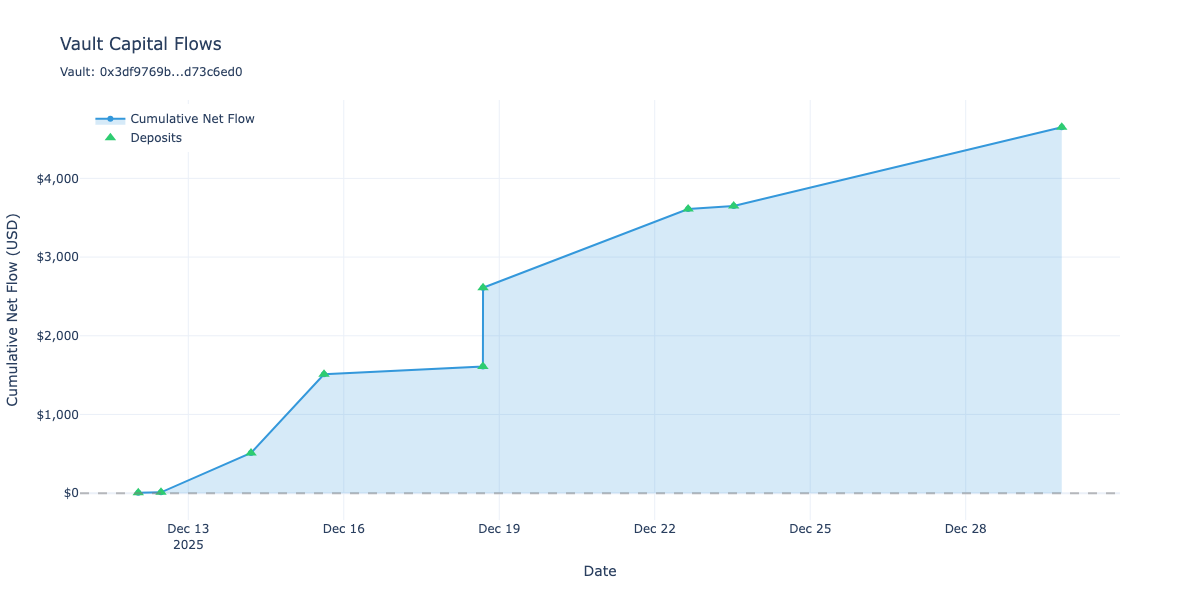Click the vault address subtitle text
1200x600 pixels.
(x=151, y=72)
